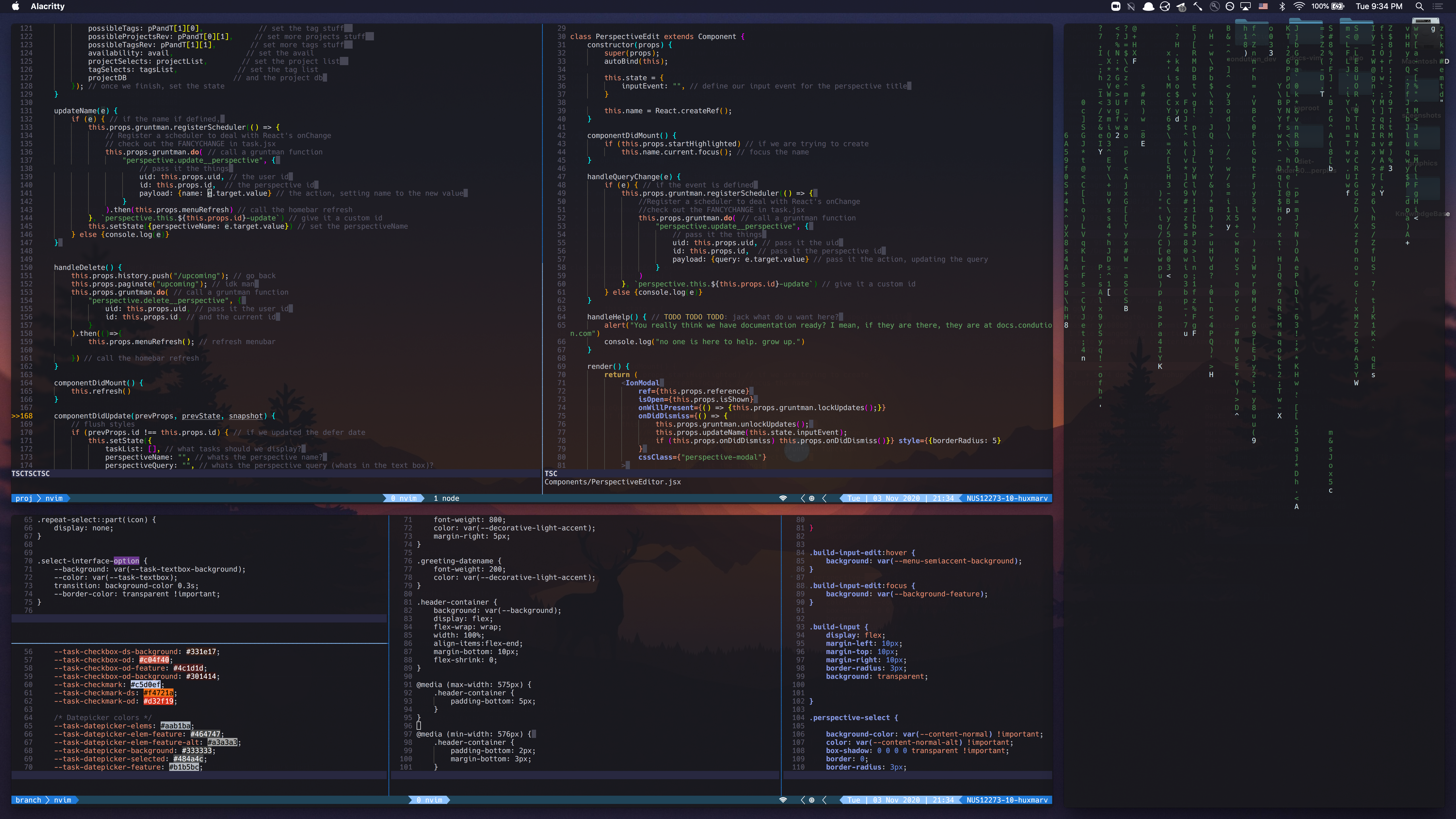Viewport: 1456px width, 819px height.
Task: Open the Wi-Fi menu in the menu bar
Action: click(1299, 6)
